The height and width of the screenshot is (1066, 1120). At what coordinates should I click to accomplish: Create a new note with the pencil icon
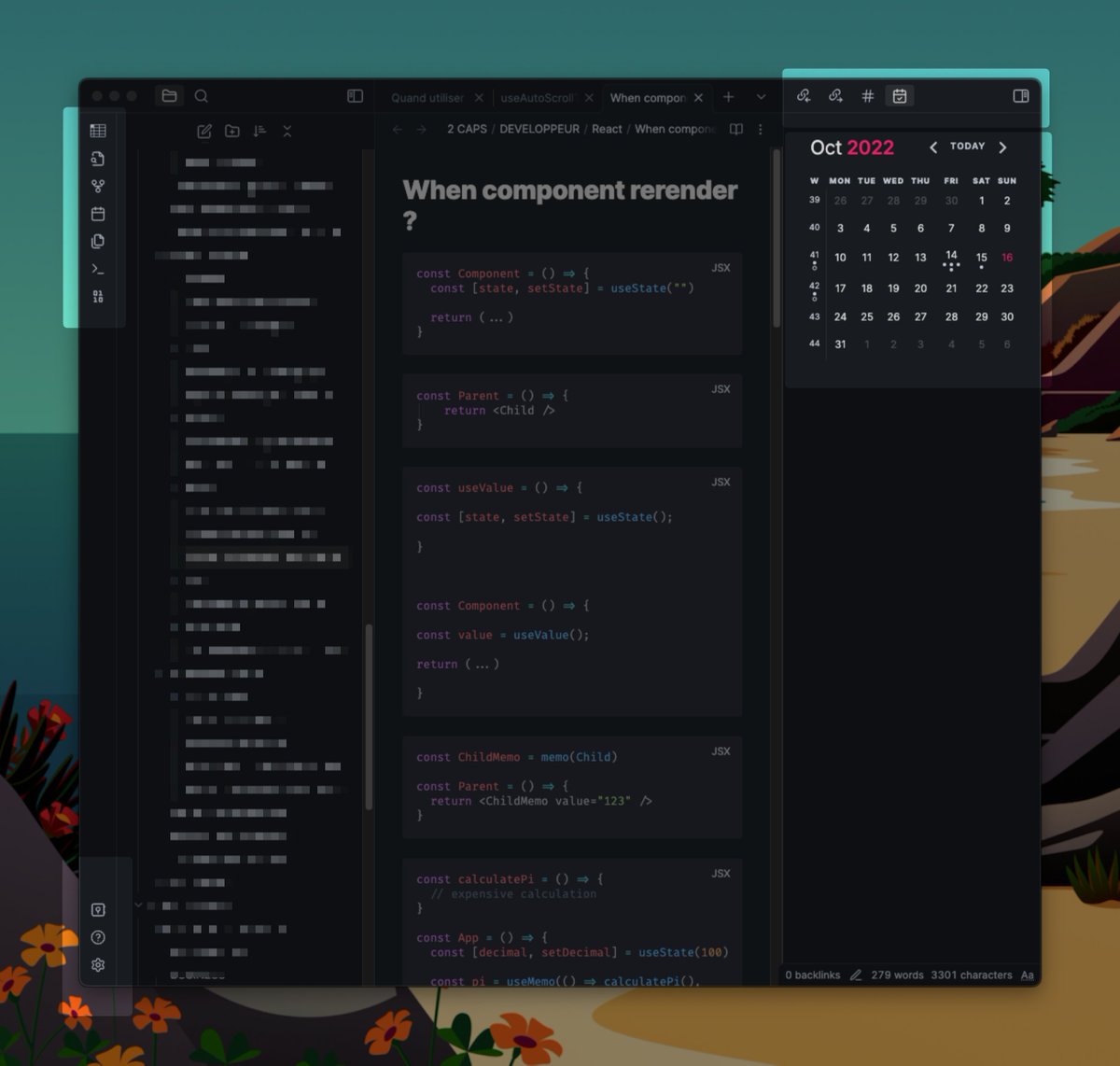pos(204,132)
